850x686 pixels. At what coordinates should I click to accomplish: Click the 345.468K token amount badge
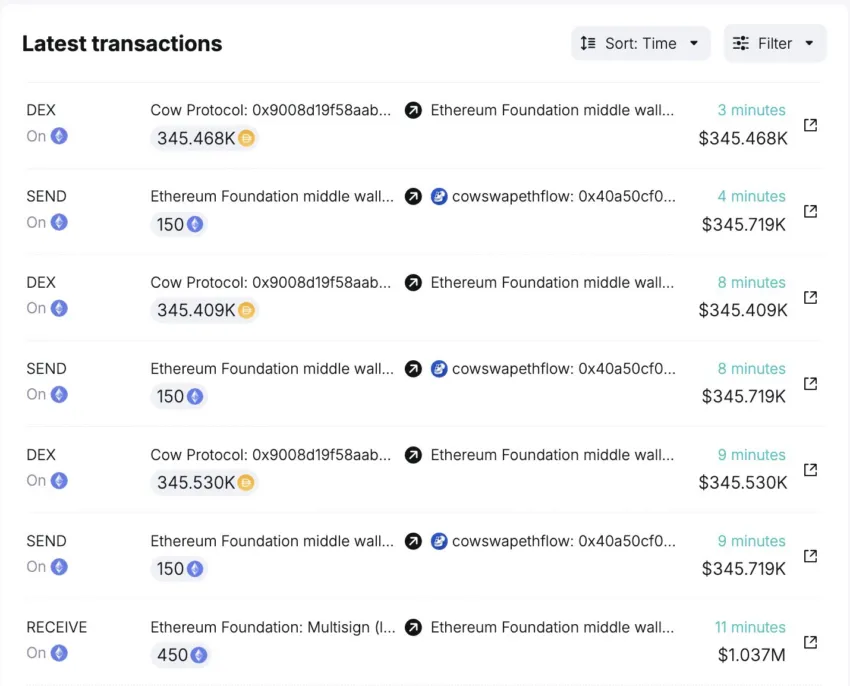(204, 139)
